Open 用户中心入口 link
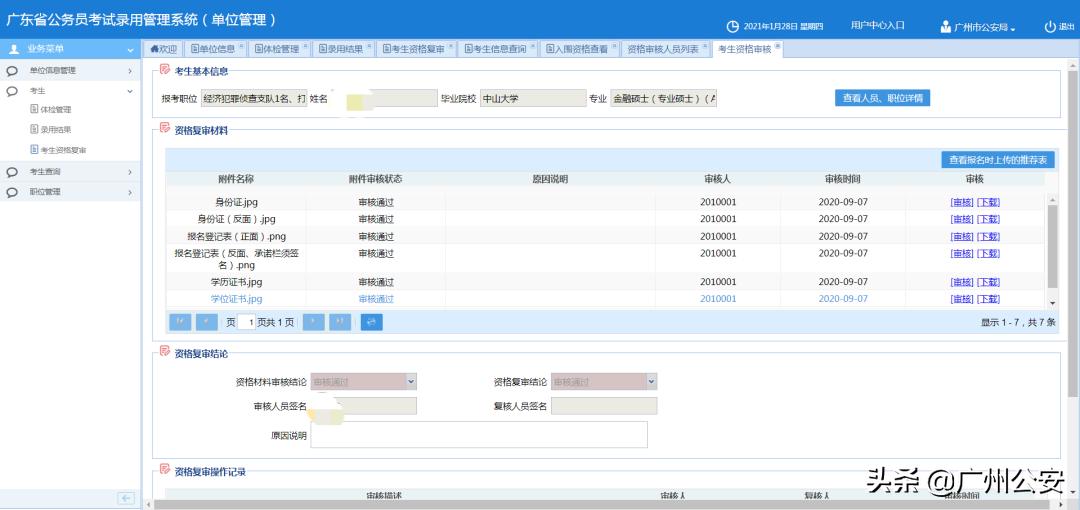1080x510 pixels. tap(878, 26)
